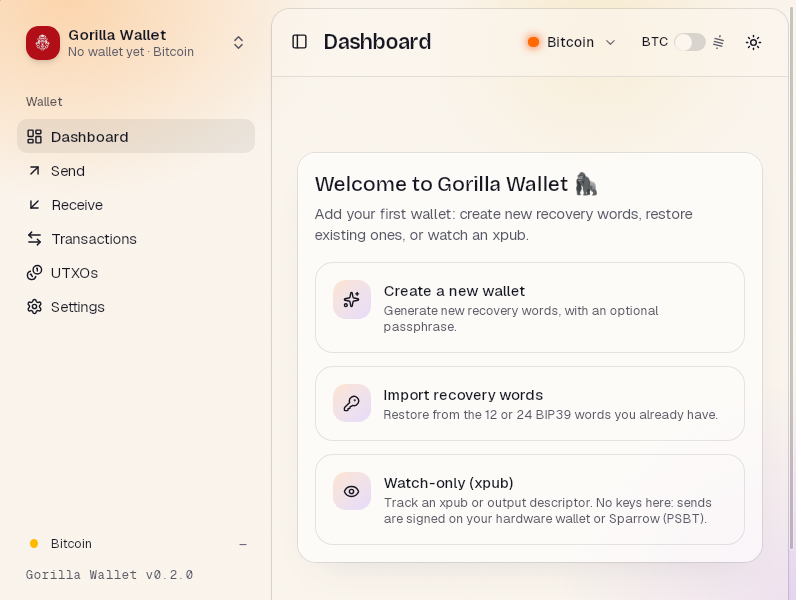796x600 pixels.
Task: Click the Wallet section label
Action: 44,102
